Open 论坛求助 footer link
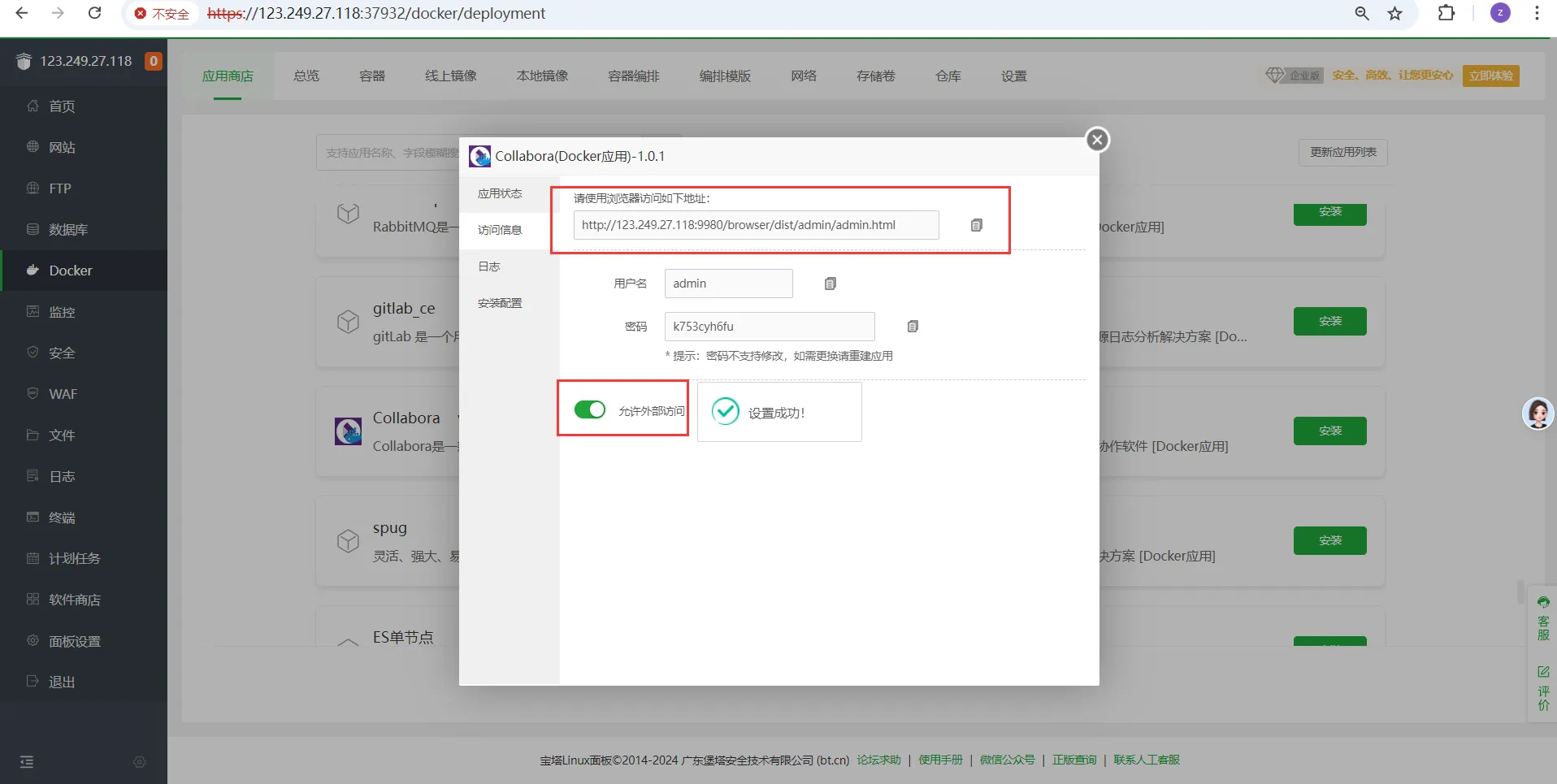 click(878, 760)
